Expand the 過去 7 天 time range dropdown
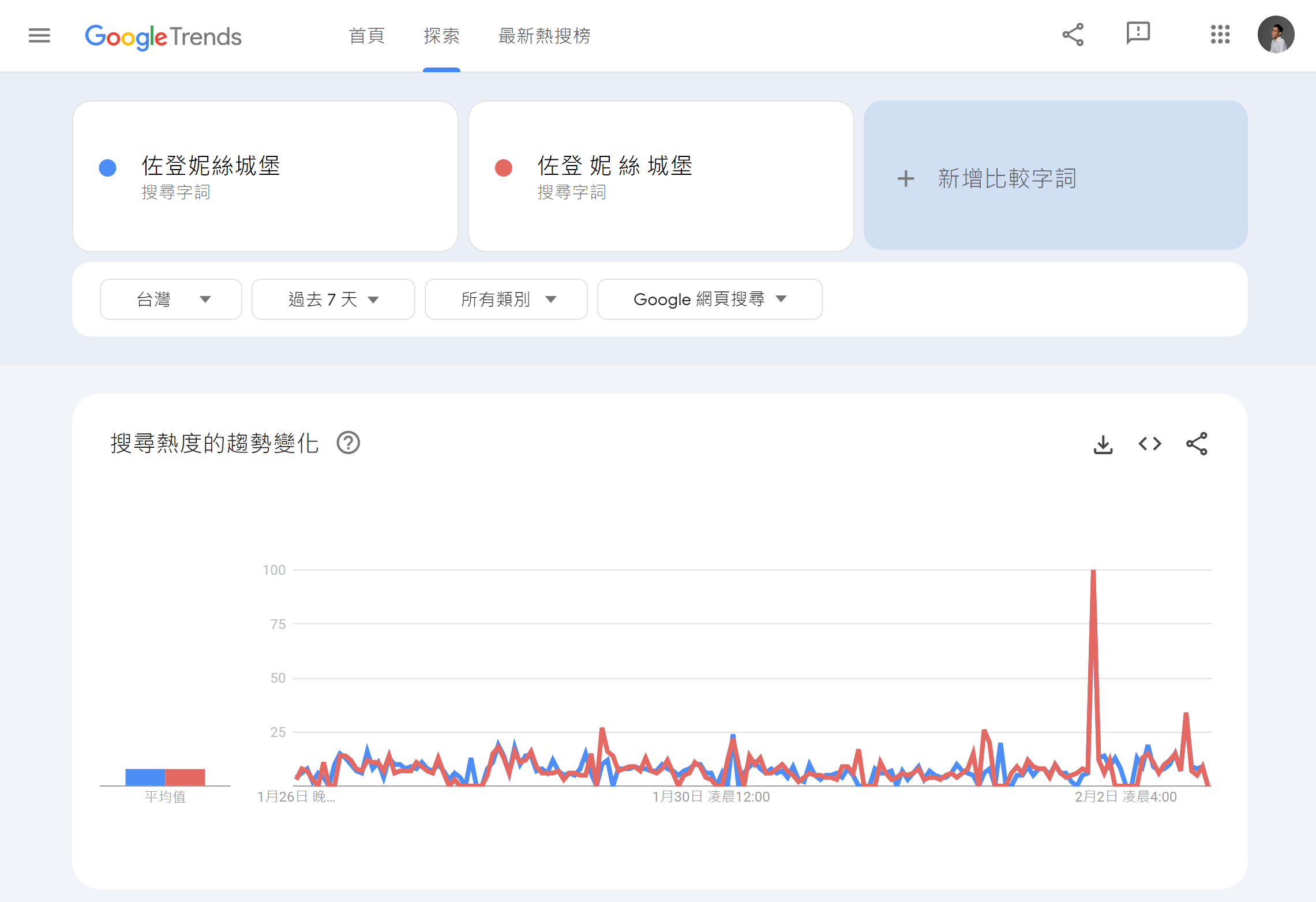The height and width of the screenshot is (902, 1316). tap(333, 299)
